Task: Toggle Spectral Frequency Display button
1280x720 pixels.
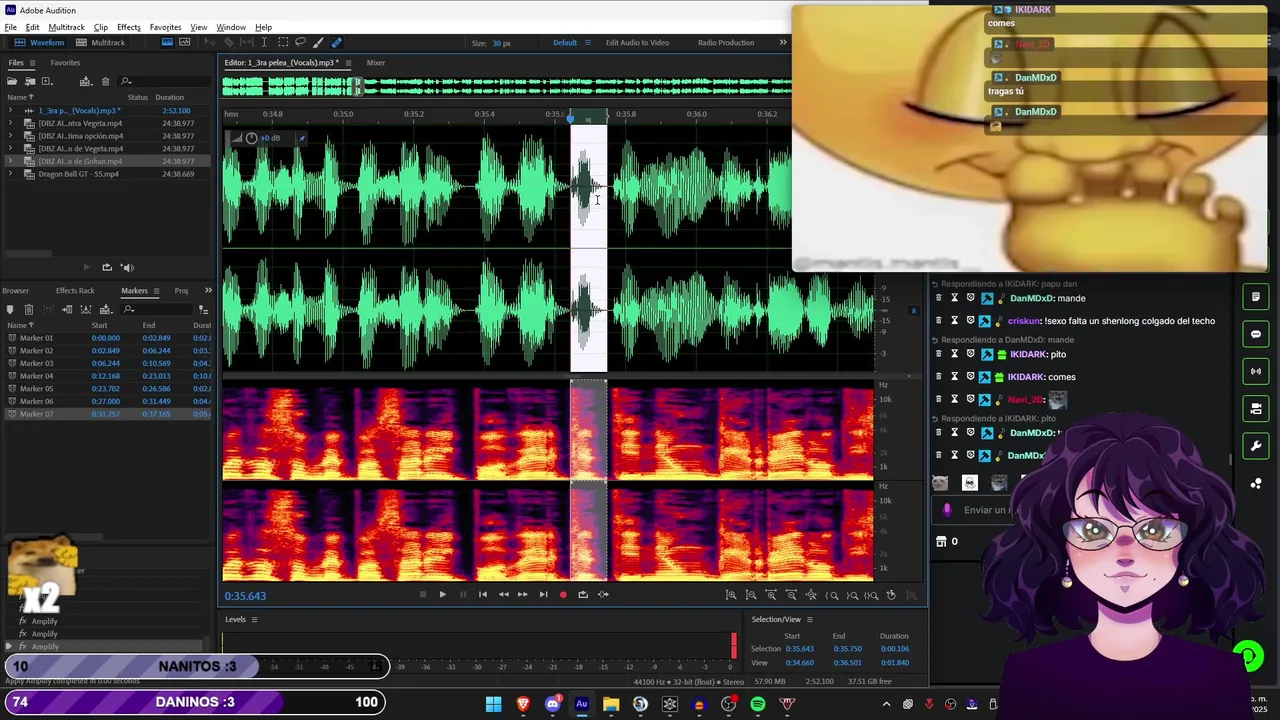Action: tap(167, 42)
